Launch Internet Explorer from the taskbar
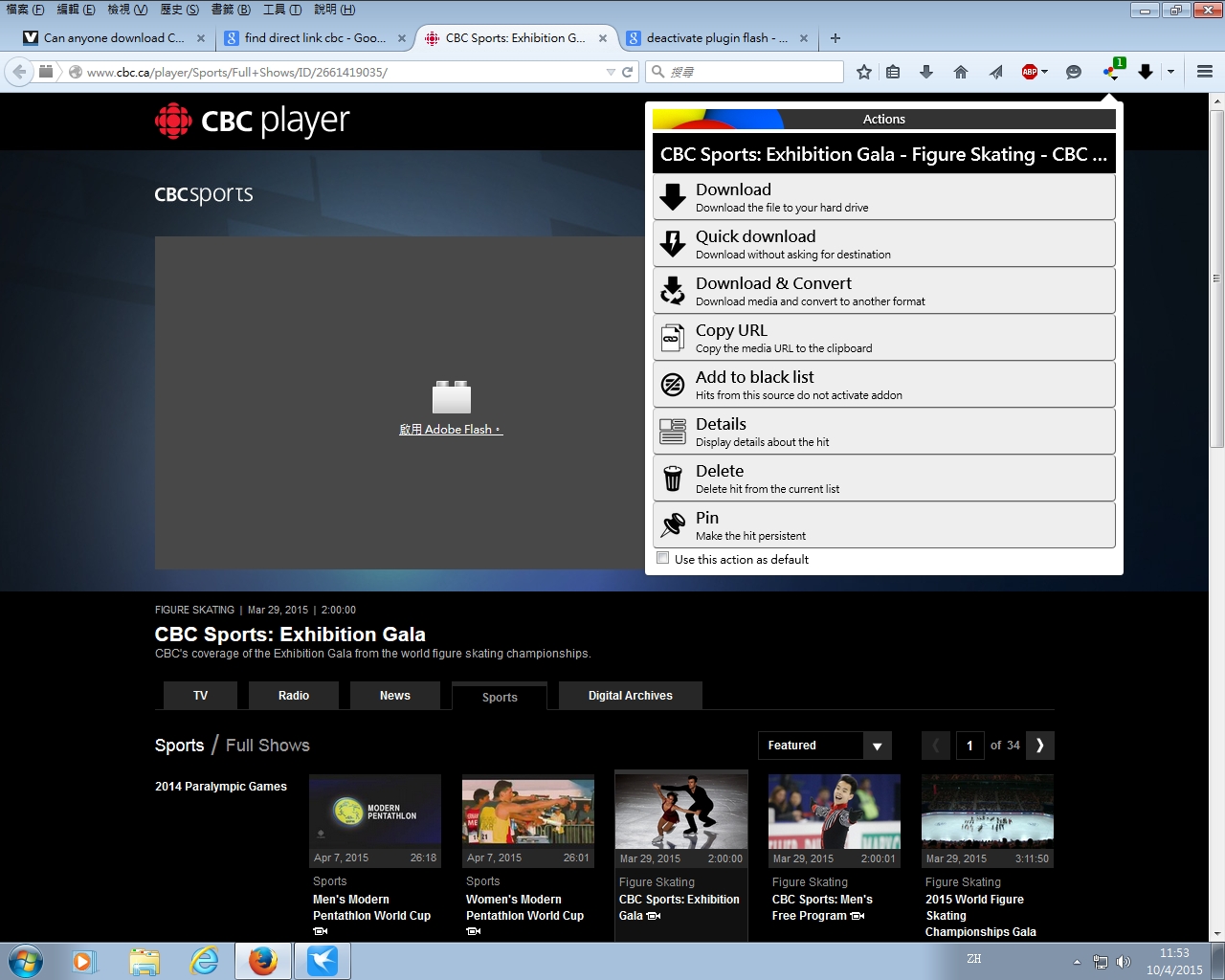1225x980 pixels. pyautogui.click(x=204, y=961)
